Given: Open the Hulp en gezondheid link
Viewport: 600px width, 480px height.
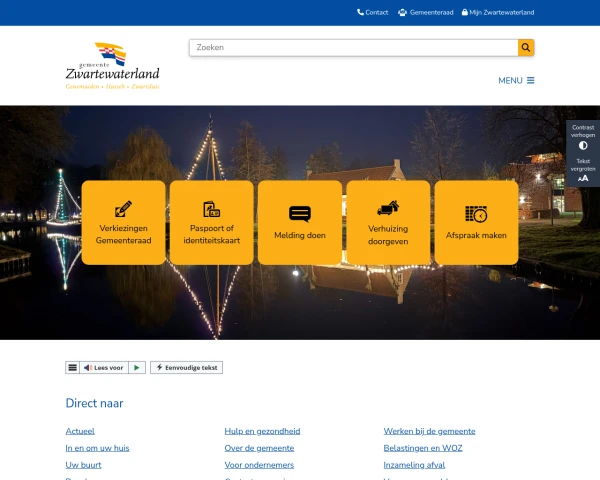Looking at the screenshot, I should click(x=262, y=431).
